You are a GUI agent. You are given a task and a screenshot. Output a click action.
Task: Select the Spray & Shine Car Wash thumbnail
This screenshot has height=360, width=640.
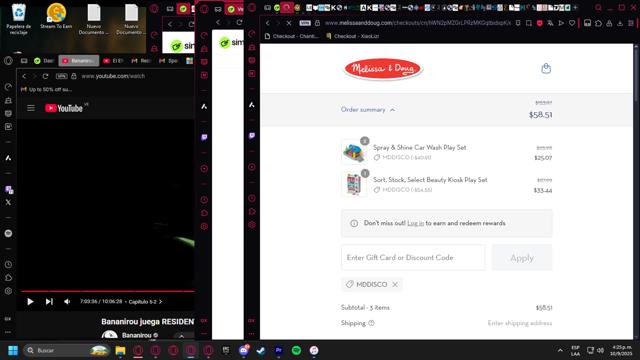(x=353, y=152)
